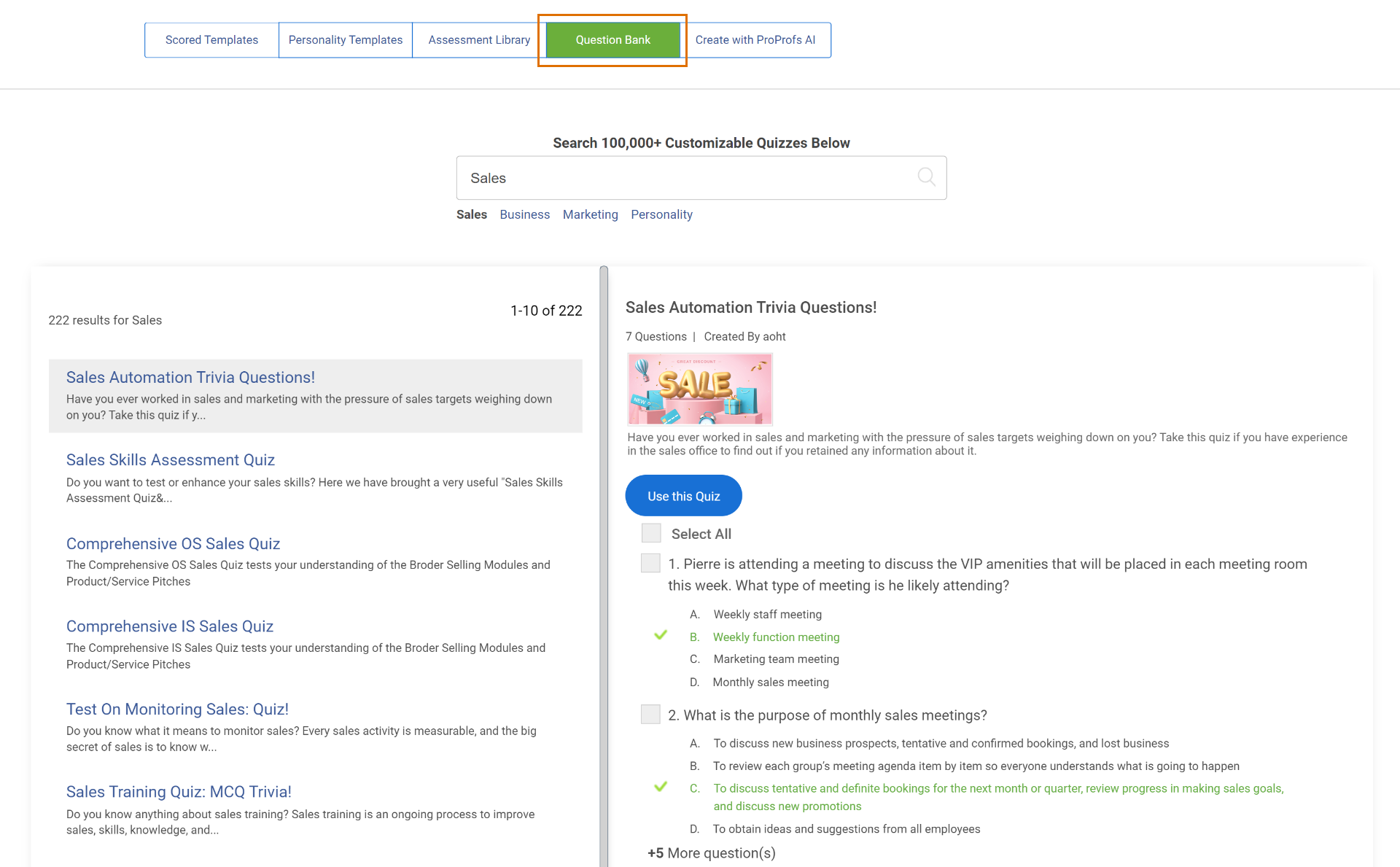Focus the Sales search input field
1400x867 pixels.
point(685,178)
